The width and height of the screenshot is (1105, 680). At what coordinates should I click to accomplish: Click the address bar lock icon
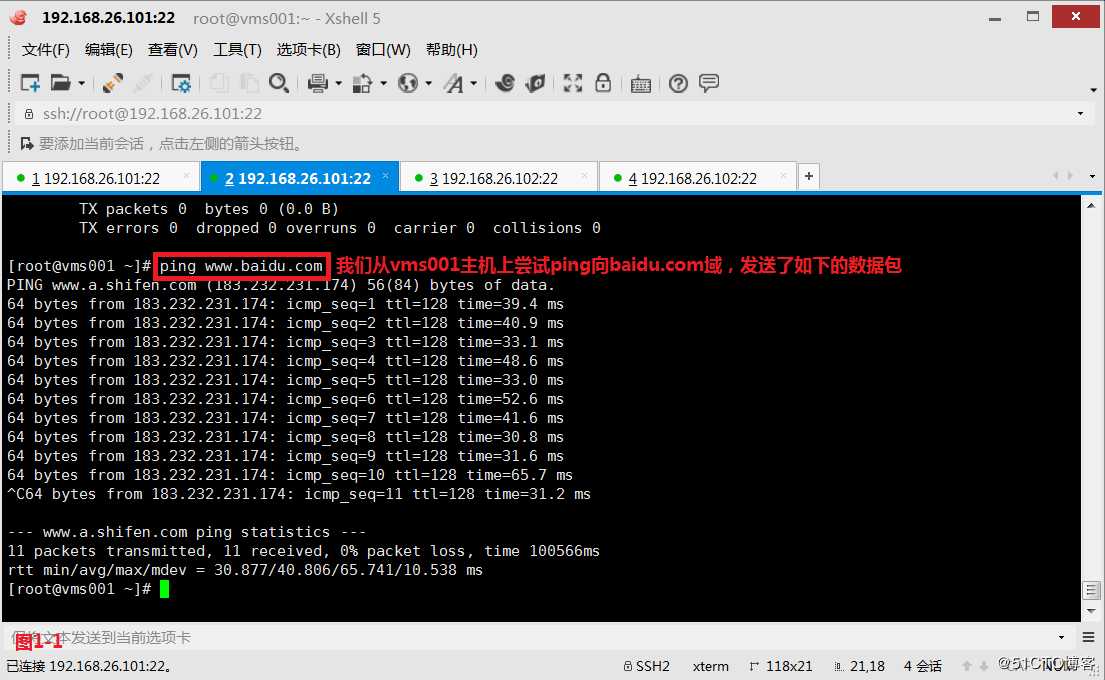[29, 113]
